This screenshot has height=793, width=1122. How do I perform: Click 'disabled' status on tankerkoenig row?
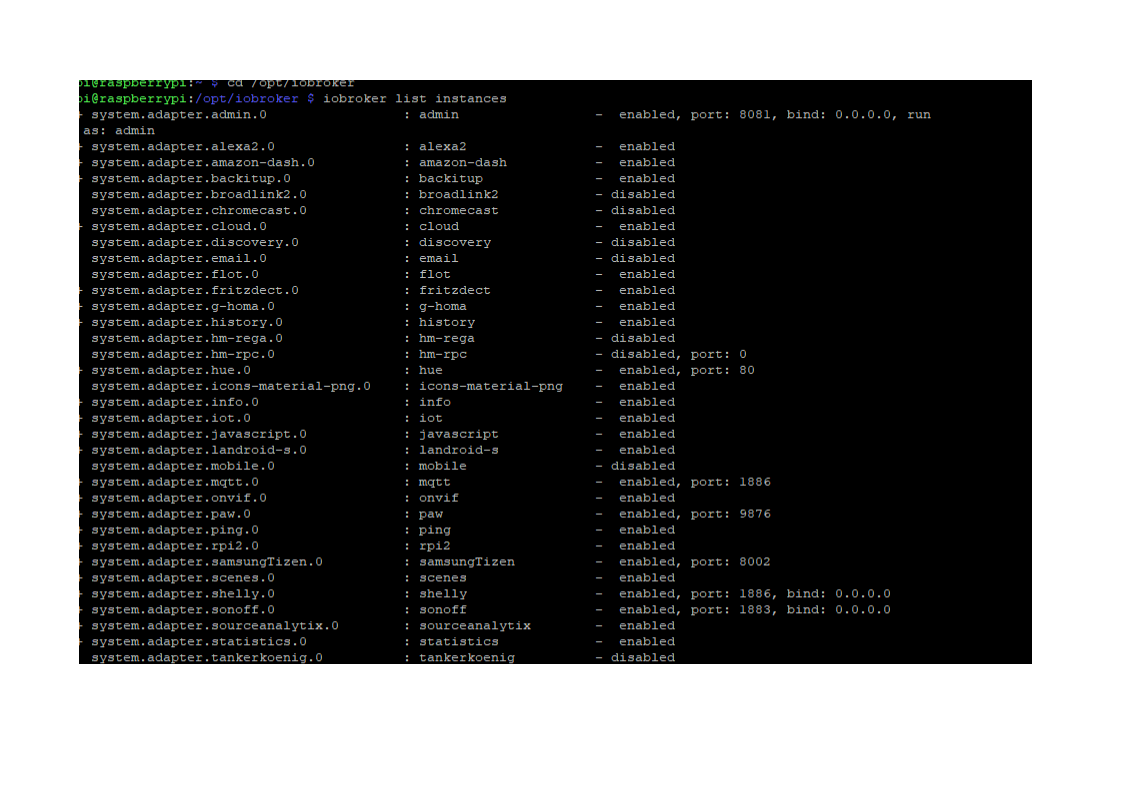pos(643,658)
